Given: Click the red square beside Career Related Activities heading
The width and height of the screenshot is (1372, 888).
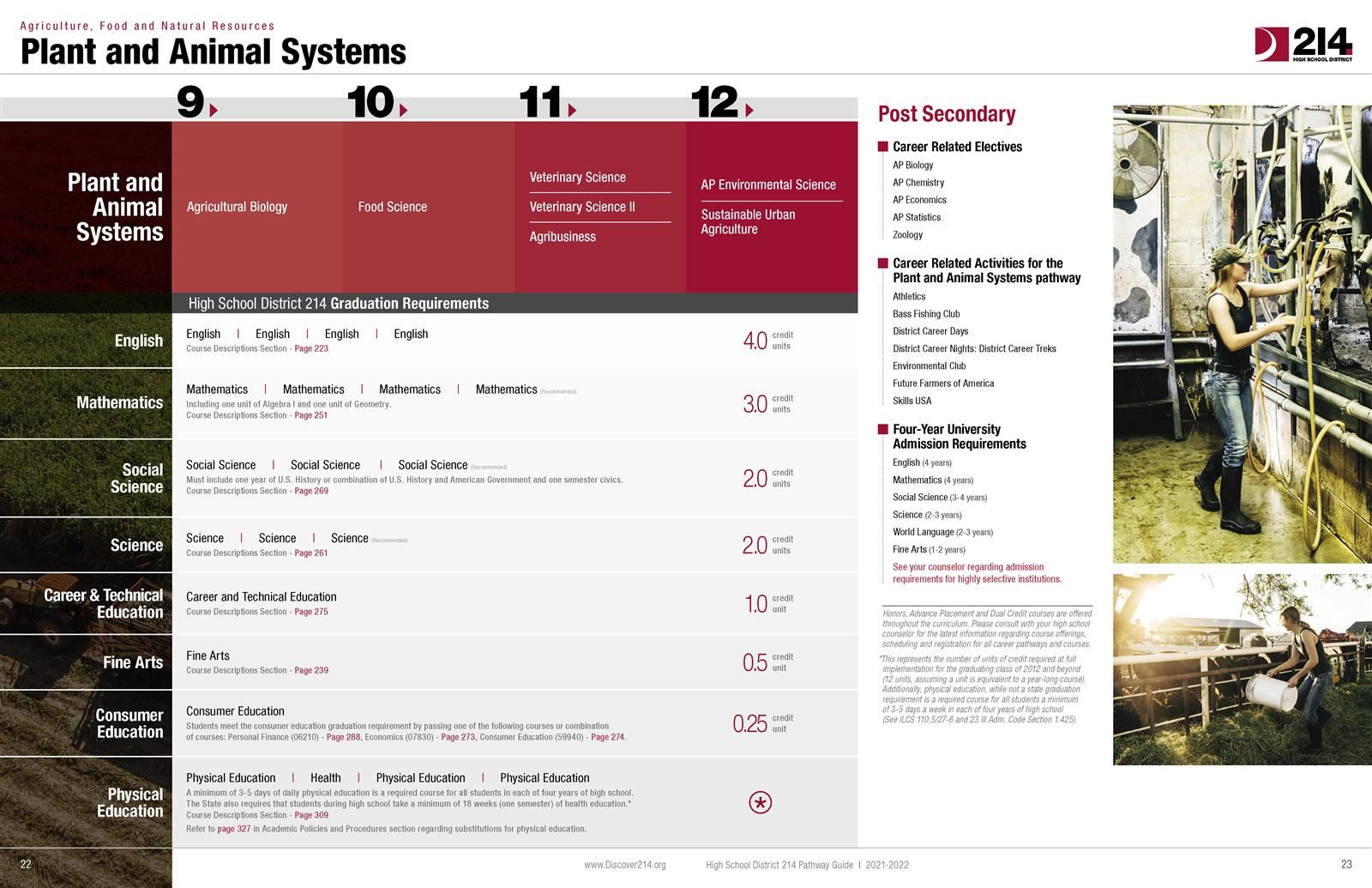Looking at the screenshot, I should pyautogui.click(x=883, y=263).
